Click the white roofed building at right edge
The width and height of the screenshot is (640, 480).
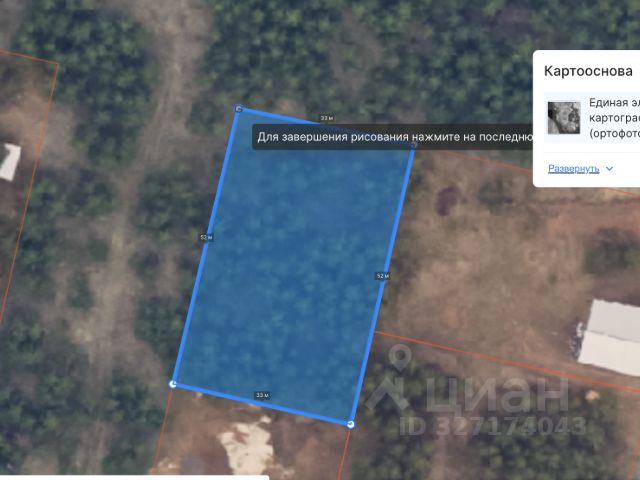(x=610, y=337)
